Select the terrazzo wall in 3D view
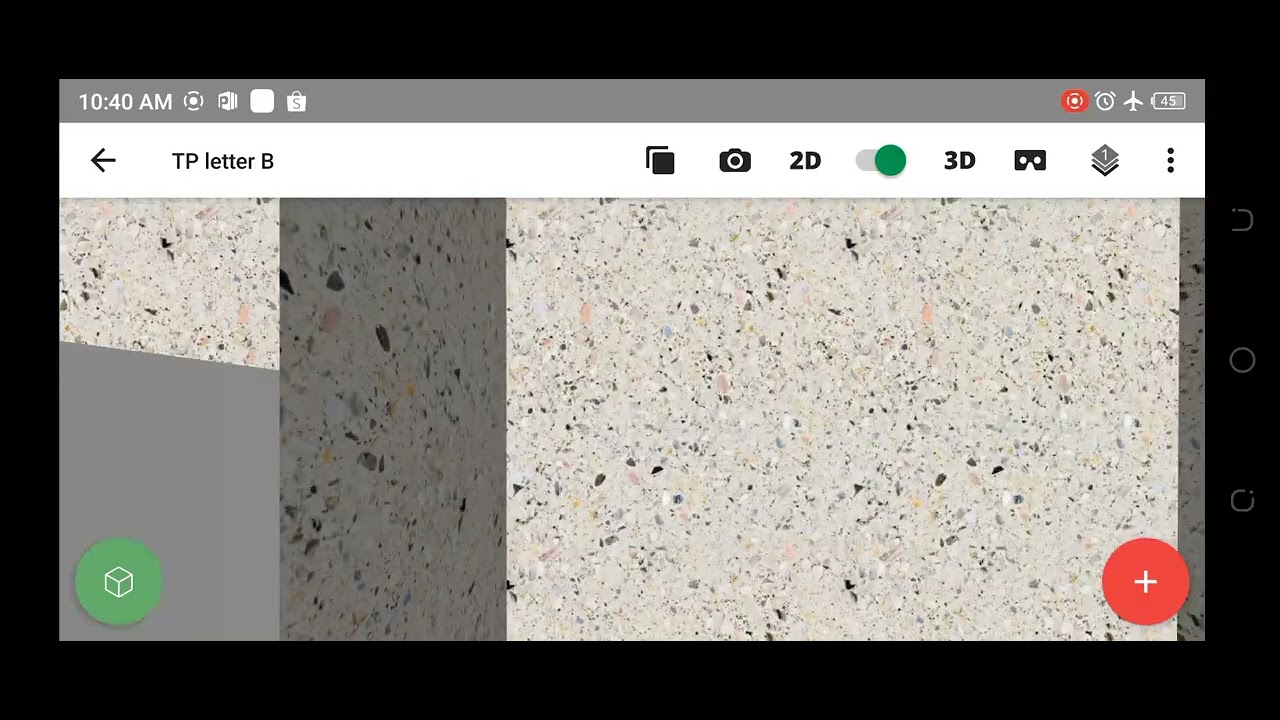Viewport: 1280px width, 720px height. point(842,419)
